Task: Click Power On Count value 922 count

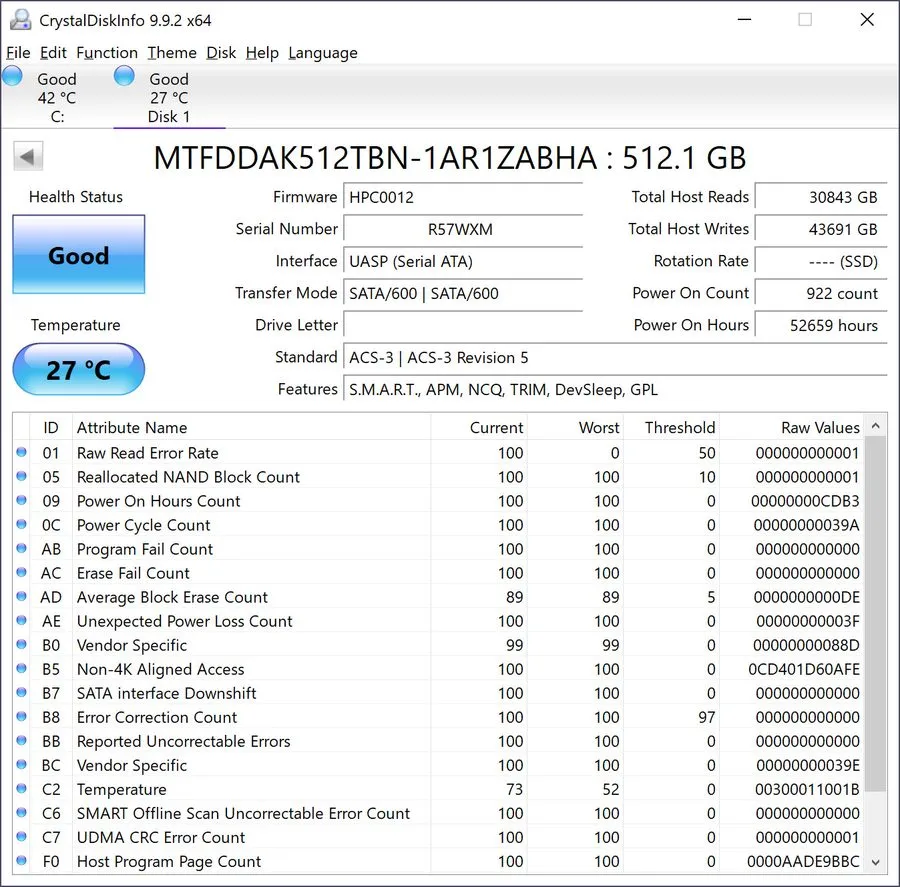Action: [821, 293]
